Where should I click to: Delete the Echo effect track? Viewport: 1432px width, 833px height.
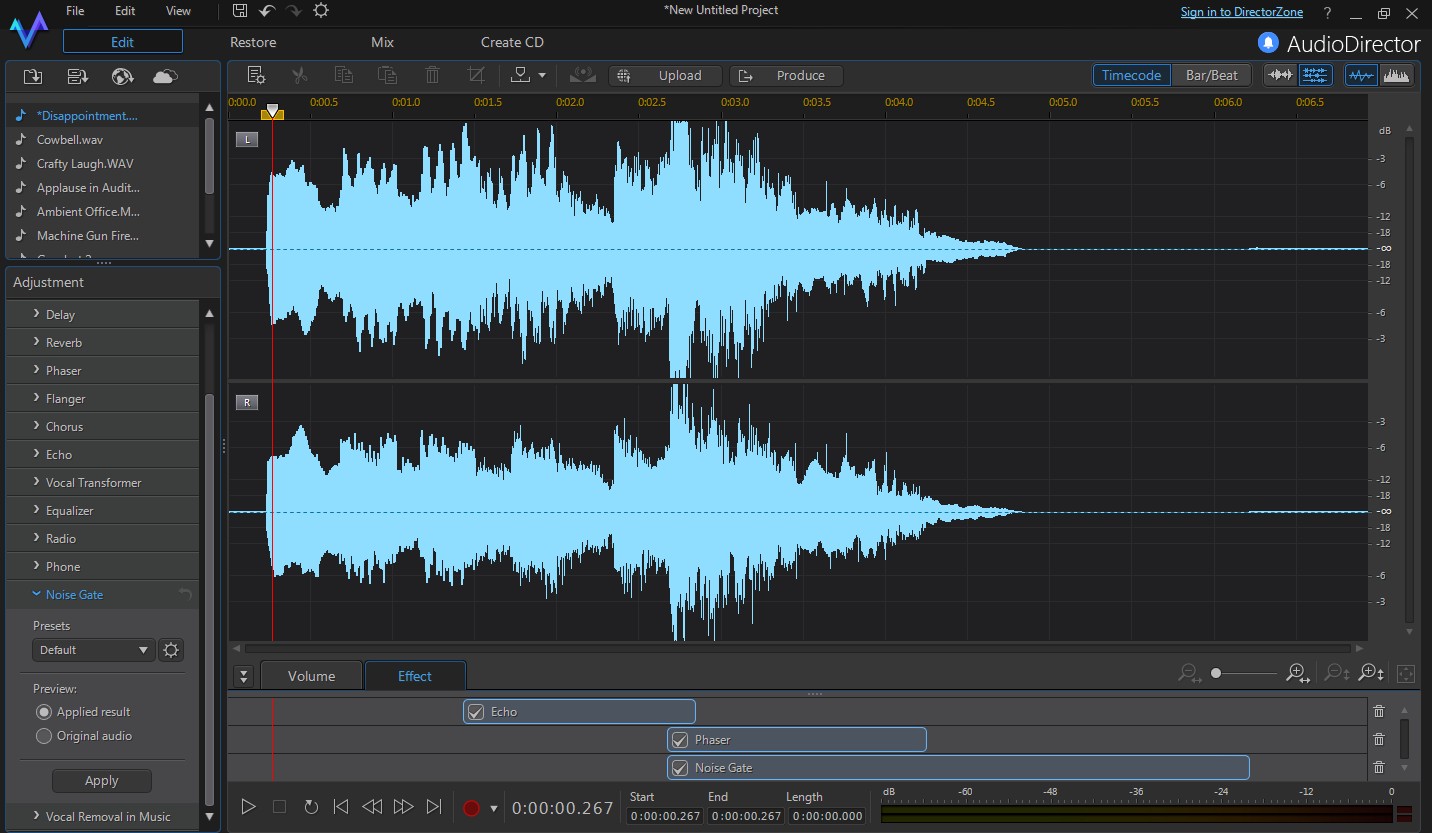(1379, 711)
